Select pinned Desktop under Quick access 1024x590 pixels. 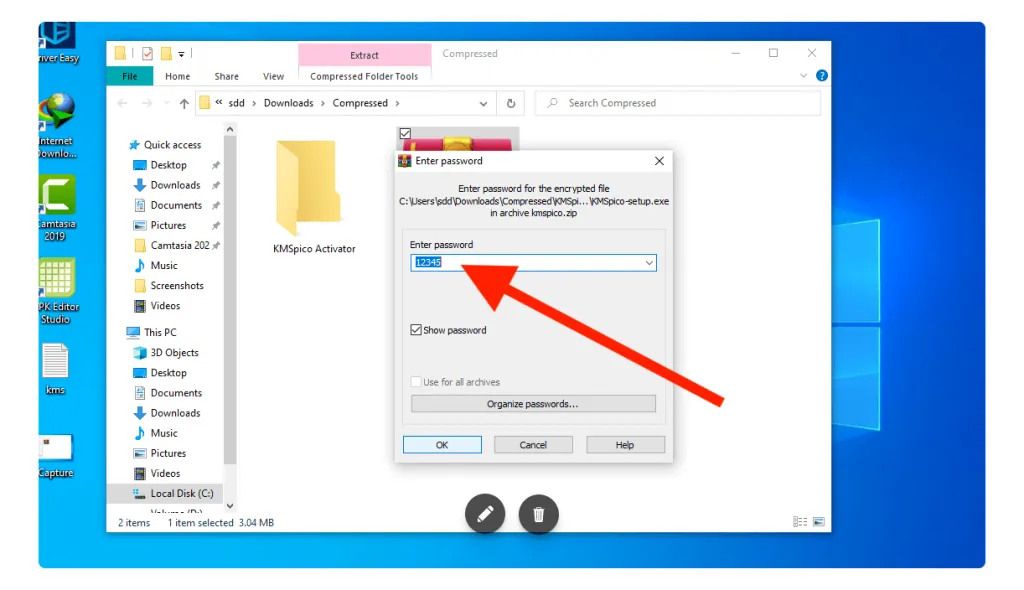168,165
